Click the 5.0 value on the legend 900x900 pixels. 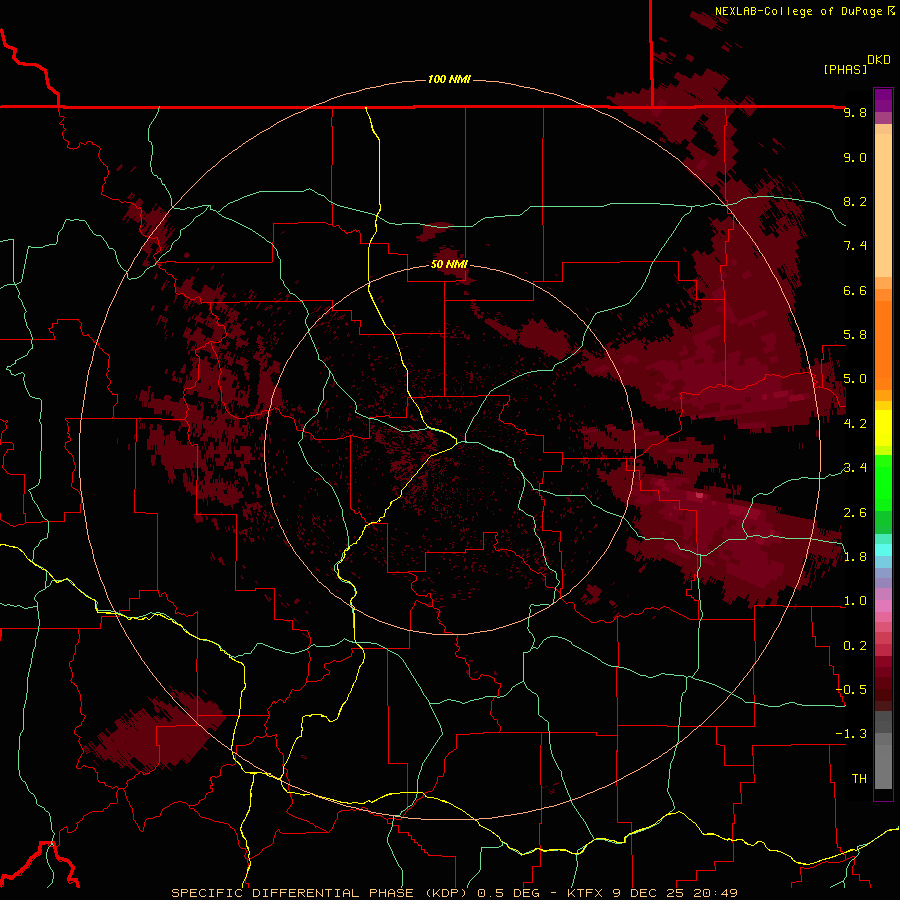click(855, 379)
